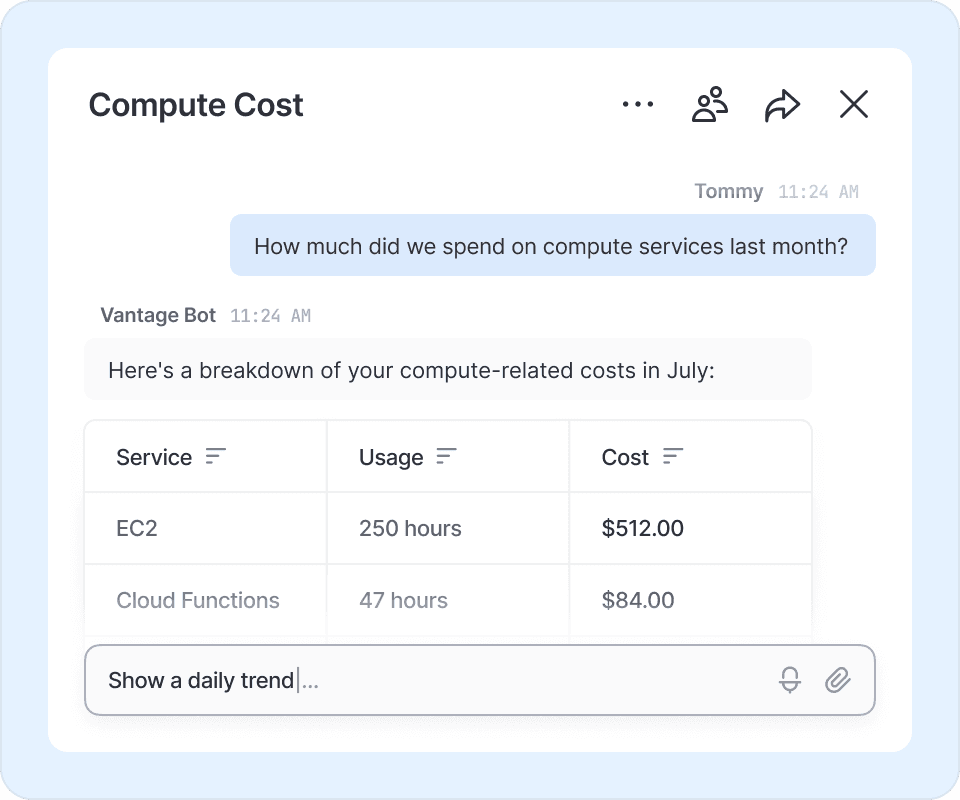Click Tommy's compute spend question bubble
This screenshot has height=800, width=960.
click(x=552, y=245)
